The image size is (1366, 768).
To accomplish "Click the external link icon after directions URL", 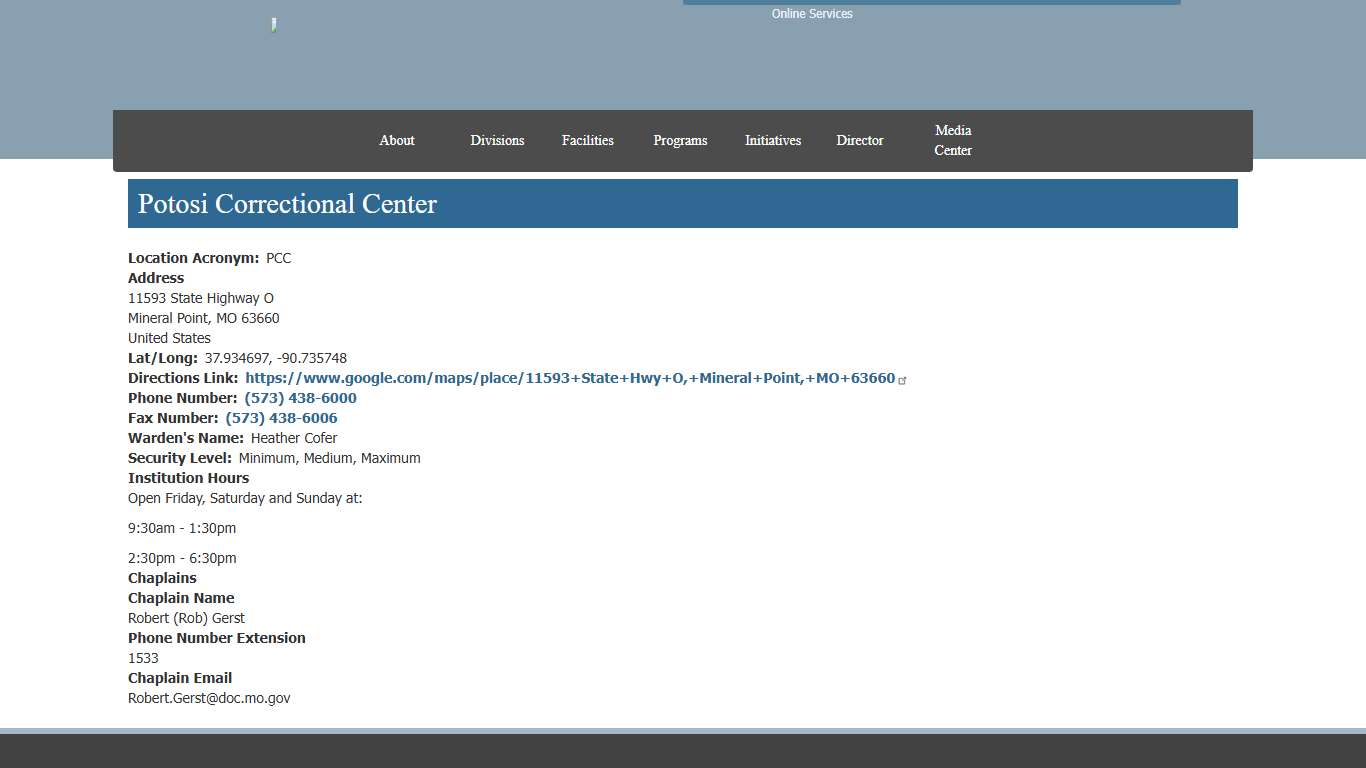I will 903,380.
